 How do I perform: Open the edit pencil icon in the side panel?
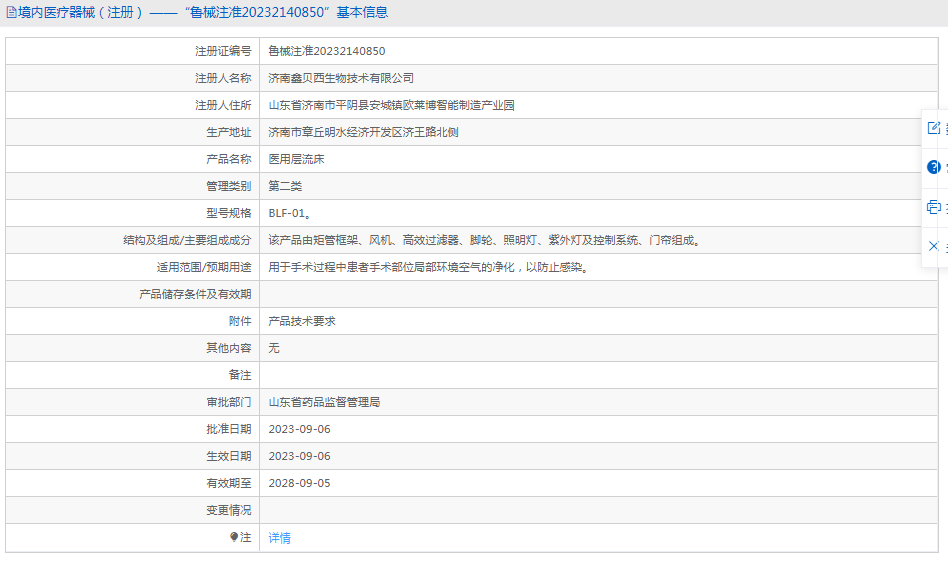(x=934, y=128)
